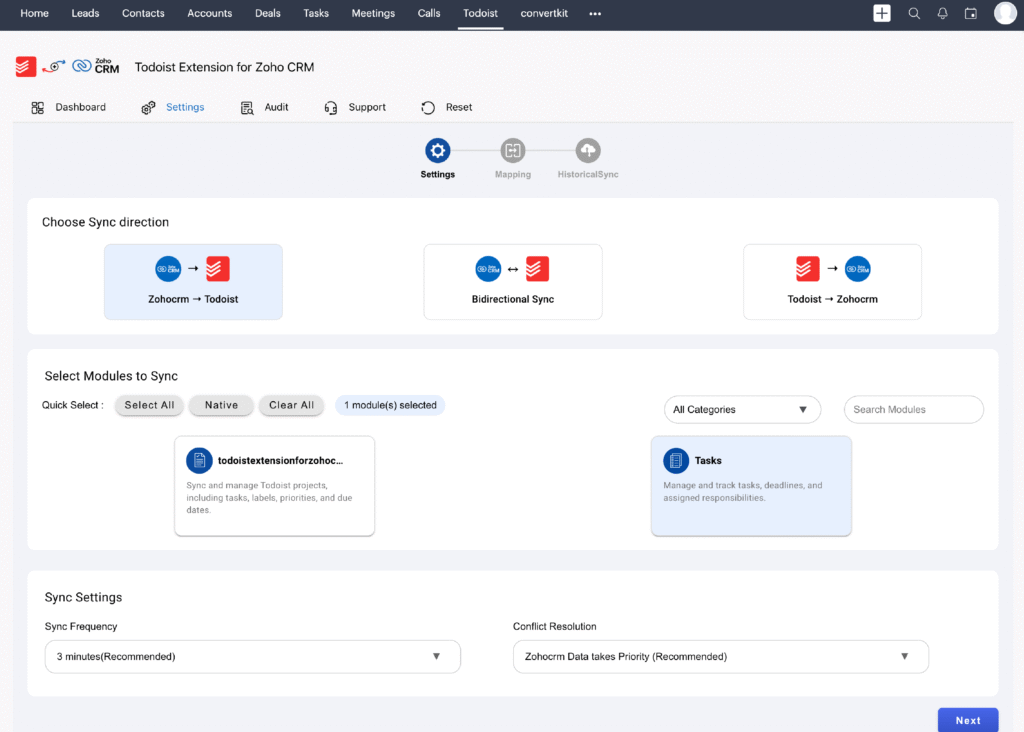Reset the extension configuration
This screenshot has height=732, width=1024.
point(445,107)
